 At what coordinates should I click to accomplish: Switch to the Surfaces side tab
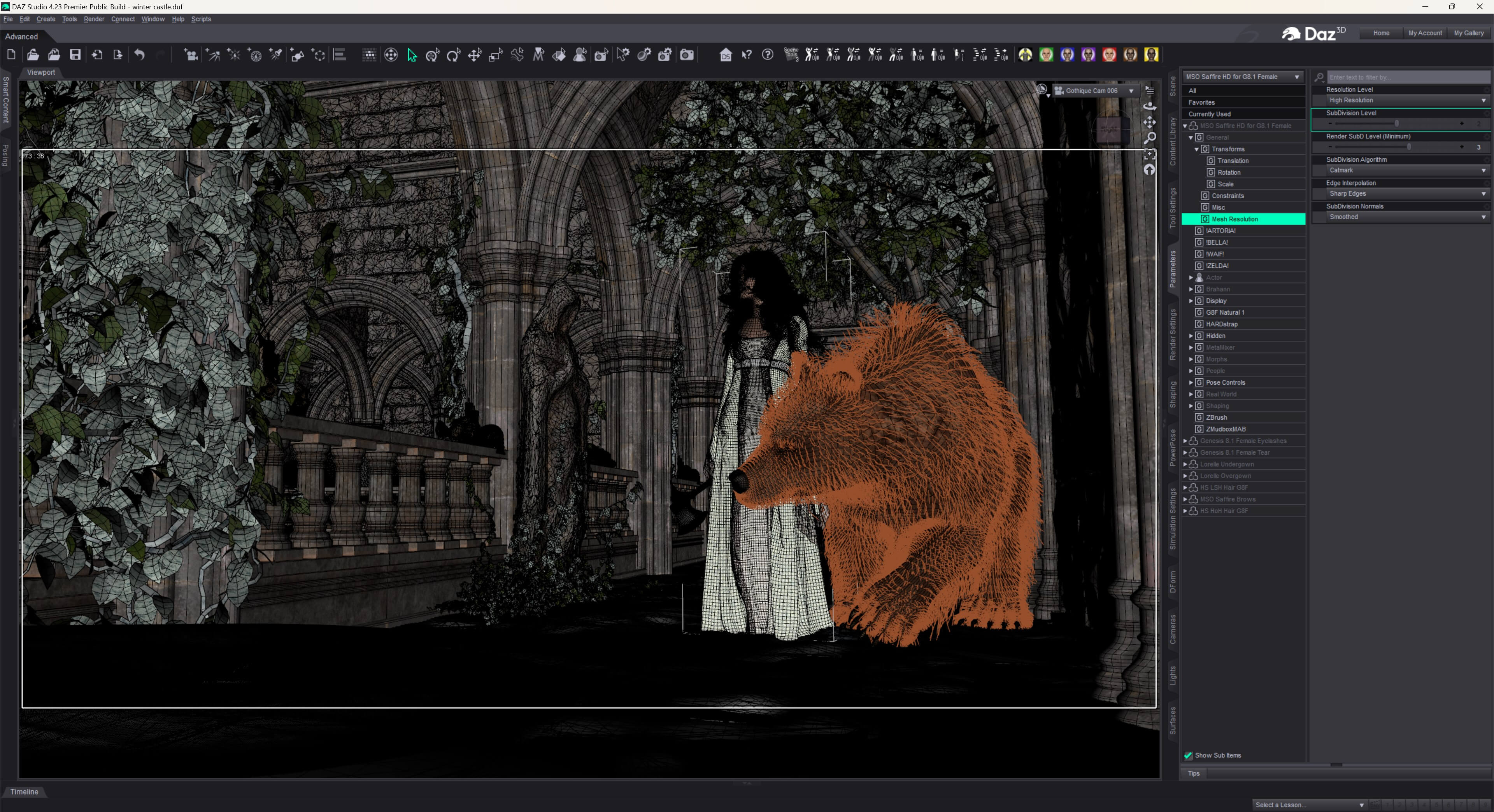1172,721
